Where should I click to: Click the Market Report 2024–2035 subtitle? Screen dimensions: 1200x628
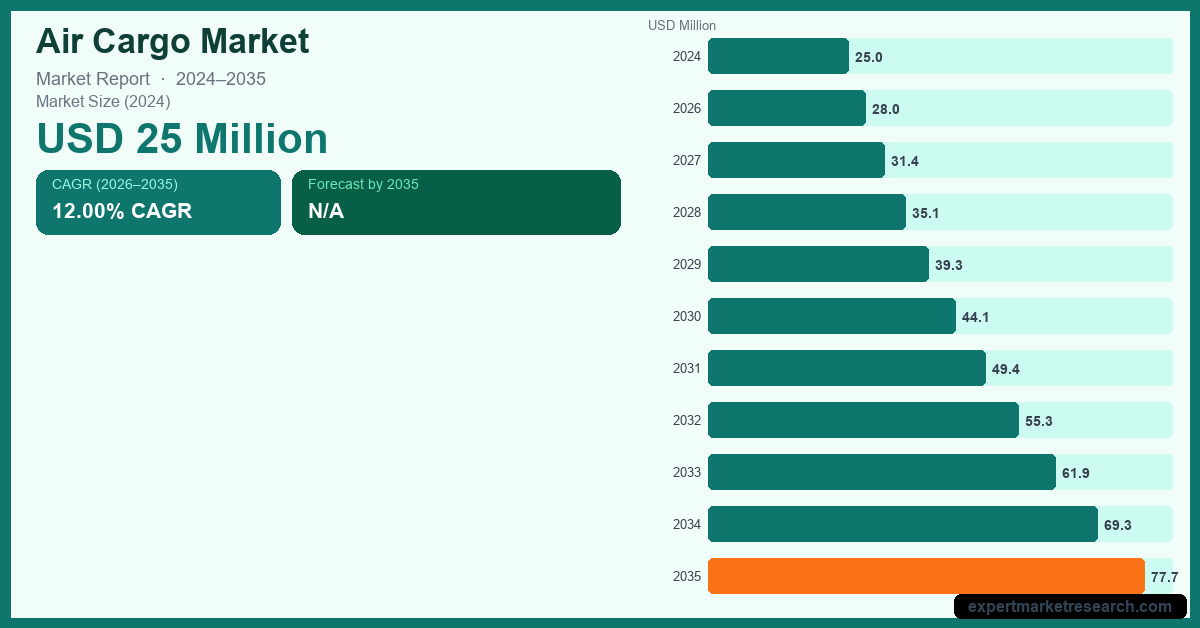pyautogui.click(x=151, y=79)
